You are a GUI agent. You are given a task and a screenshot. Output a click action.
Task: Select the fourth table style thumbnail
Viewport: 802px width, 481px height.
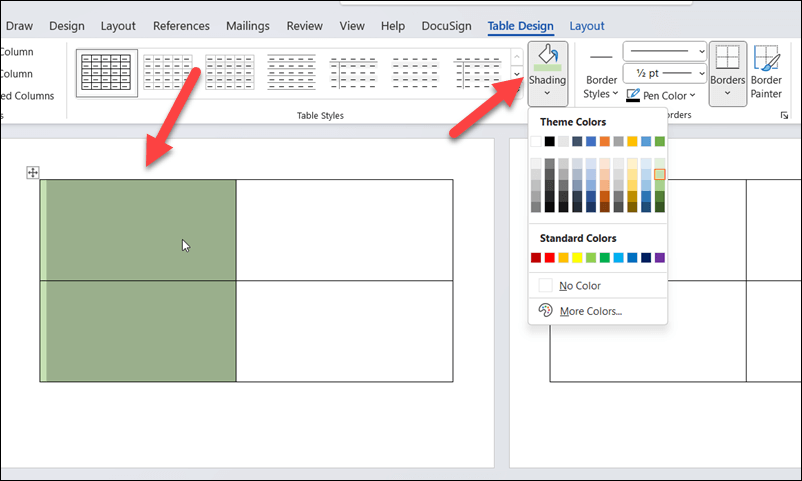(x=292, y=73)
